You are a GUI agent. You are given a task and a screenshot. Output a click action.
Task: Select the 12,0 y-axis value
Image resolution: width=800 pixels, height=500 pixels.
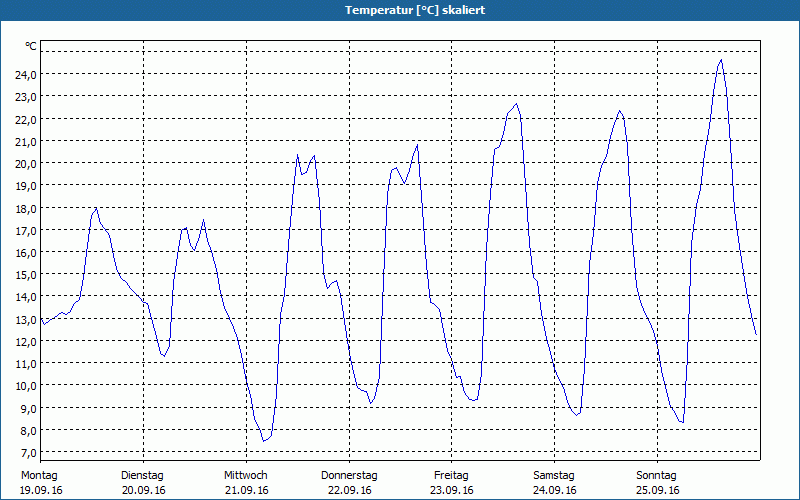[26, 341]
